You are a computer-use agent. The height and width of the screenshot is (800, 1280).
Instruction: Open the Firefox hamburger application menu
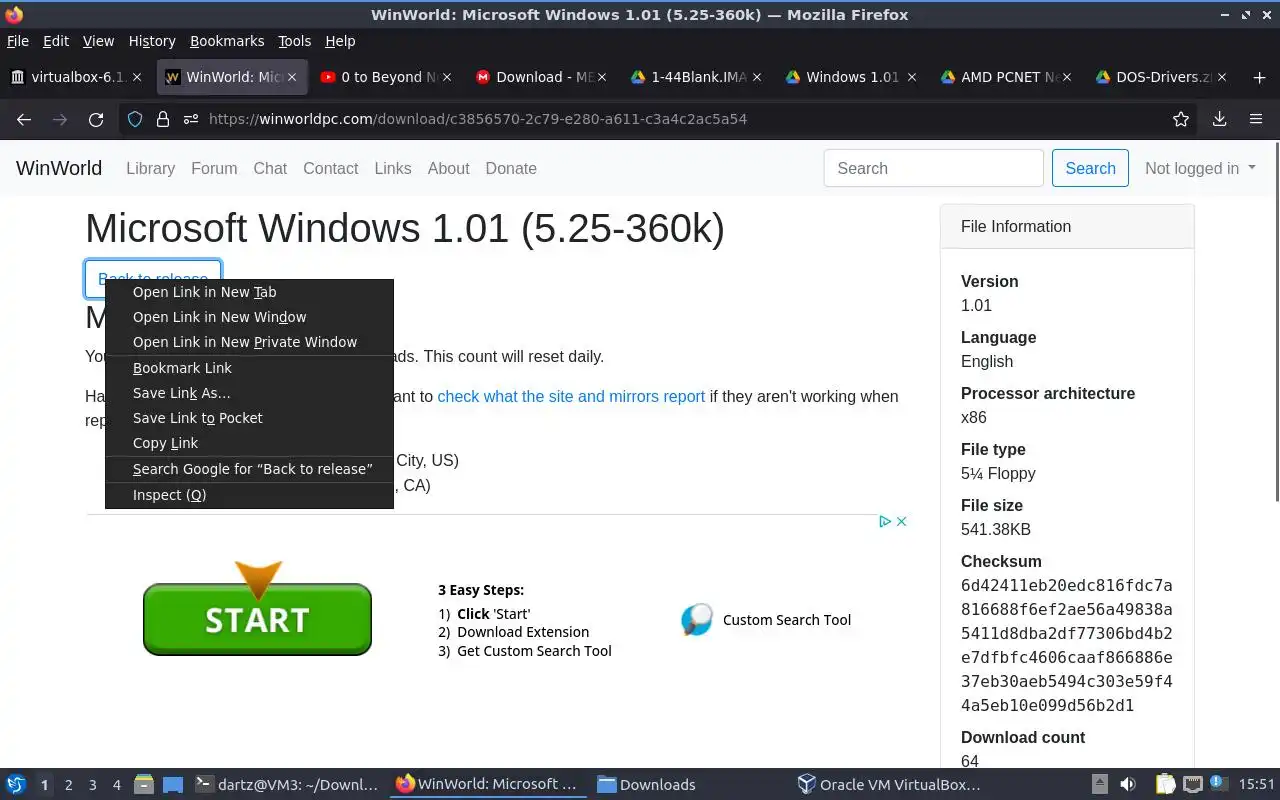(1256, 119)
